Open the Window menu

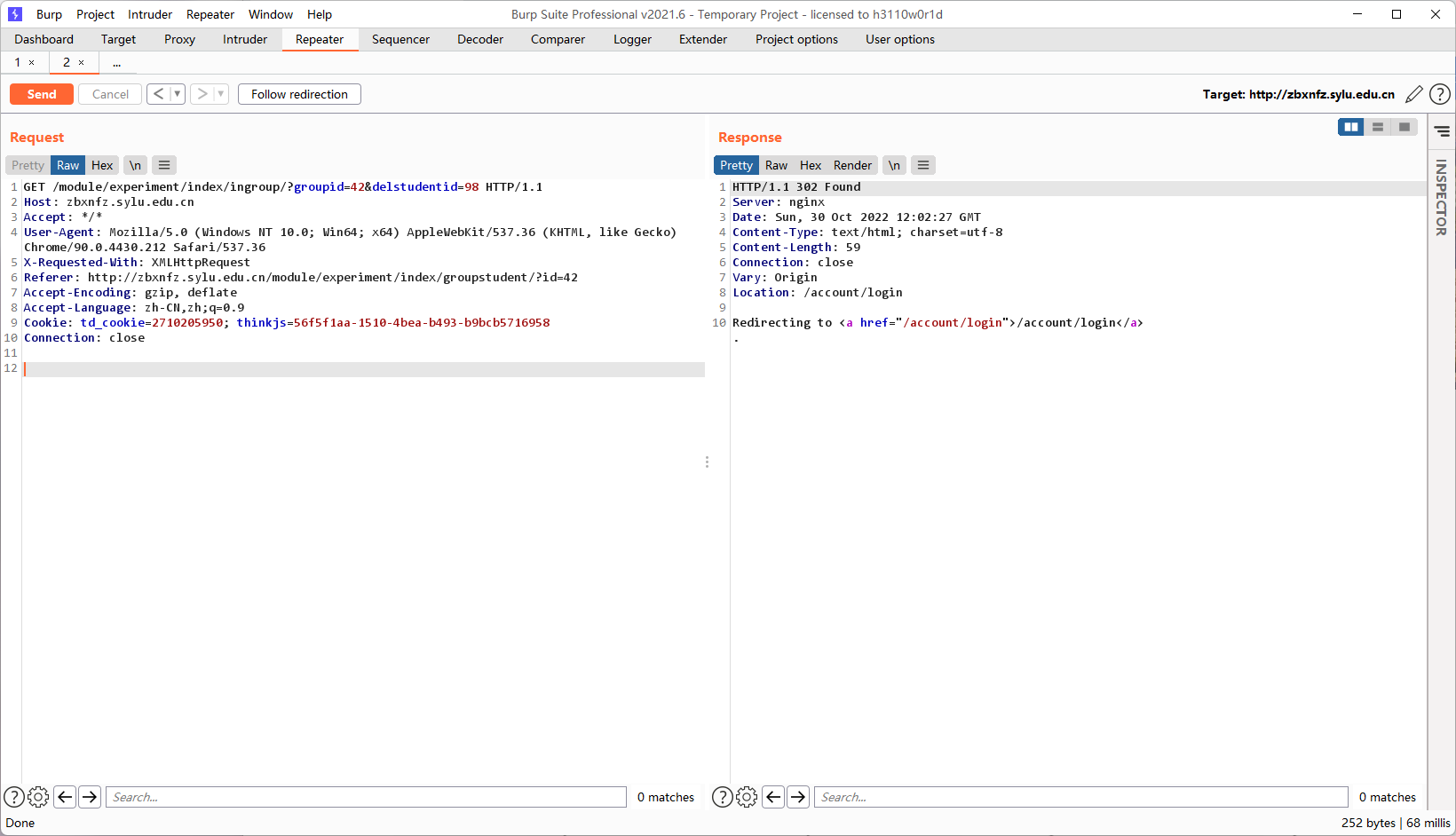271,14
